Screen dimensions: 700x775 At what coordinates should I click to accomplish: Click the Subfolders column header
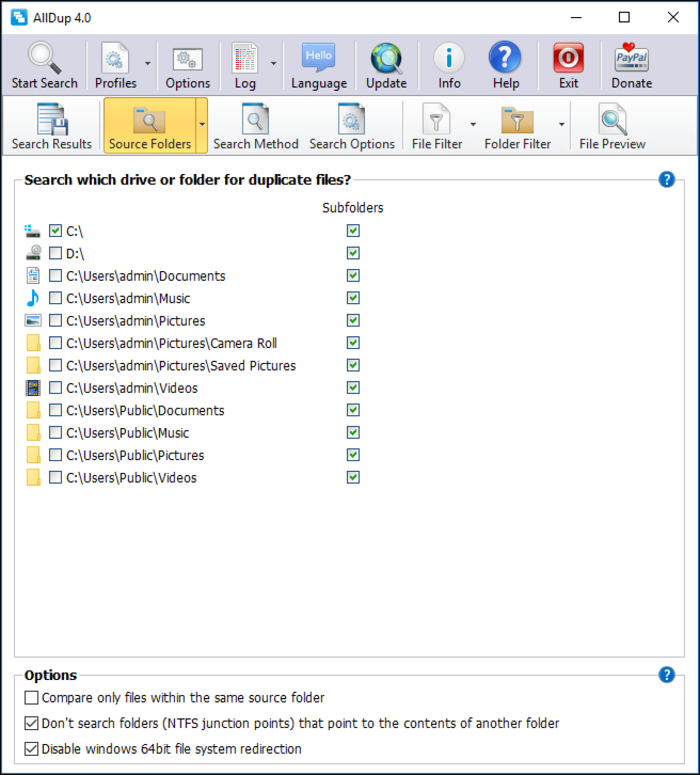pyautogui.click(x=352, y=208)
